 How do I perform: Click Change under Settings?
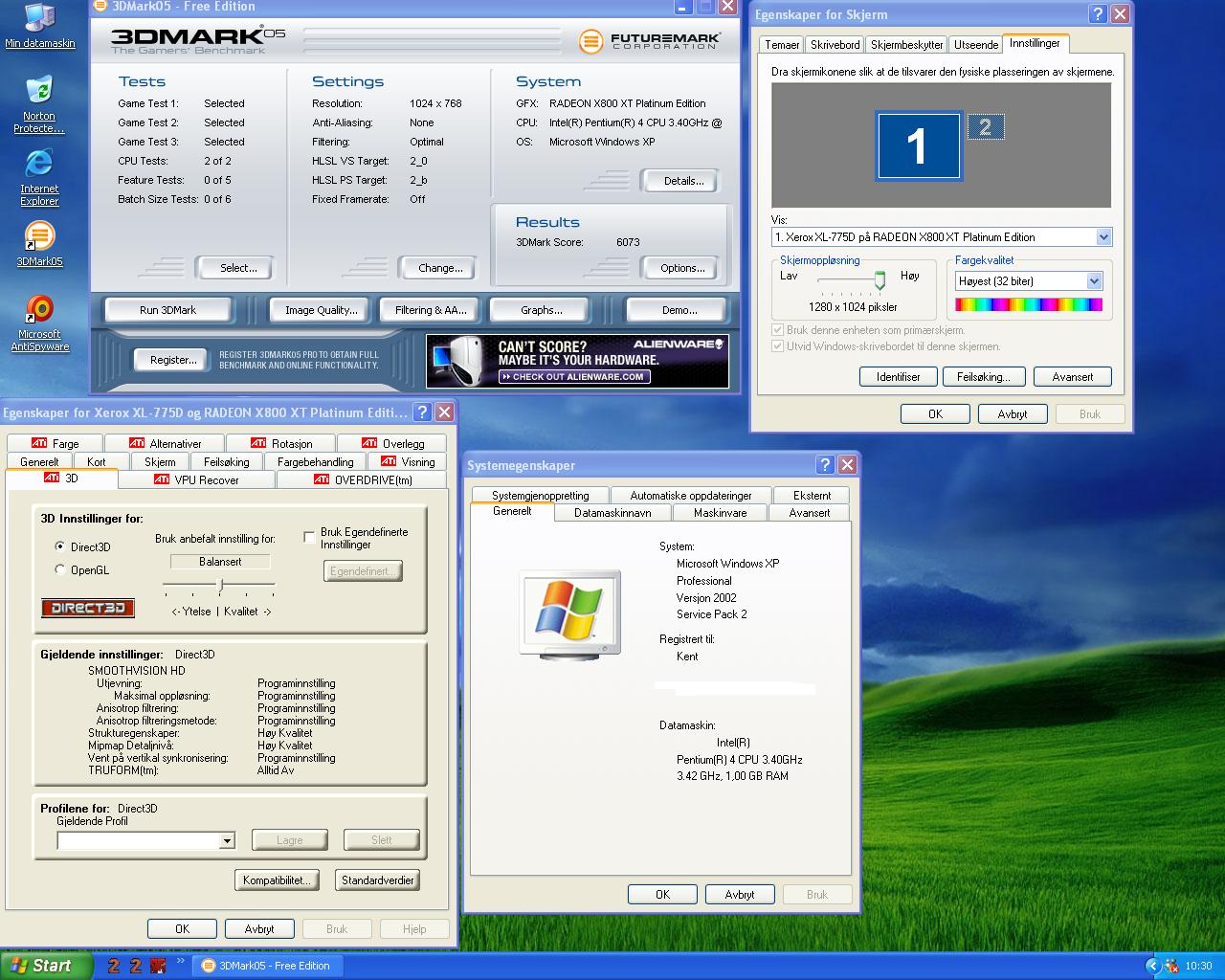(440, 268)
